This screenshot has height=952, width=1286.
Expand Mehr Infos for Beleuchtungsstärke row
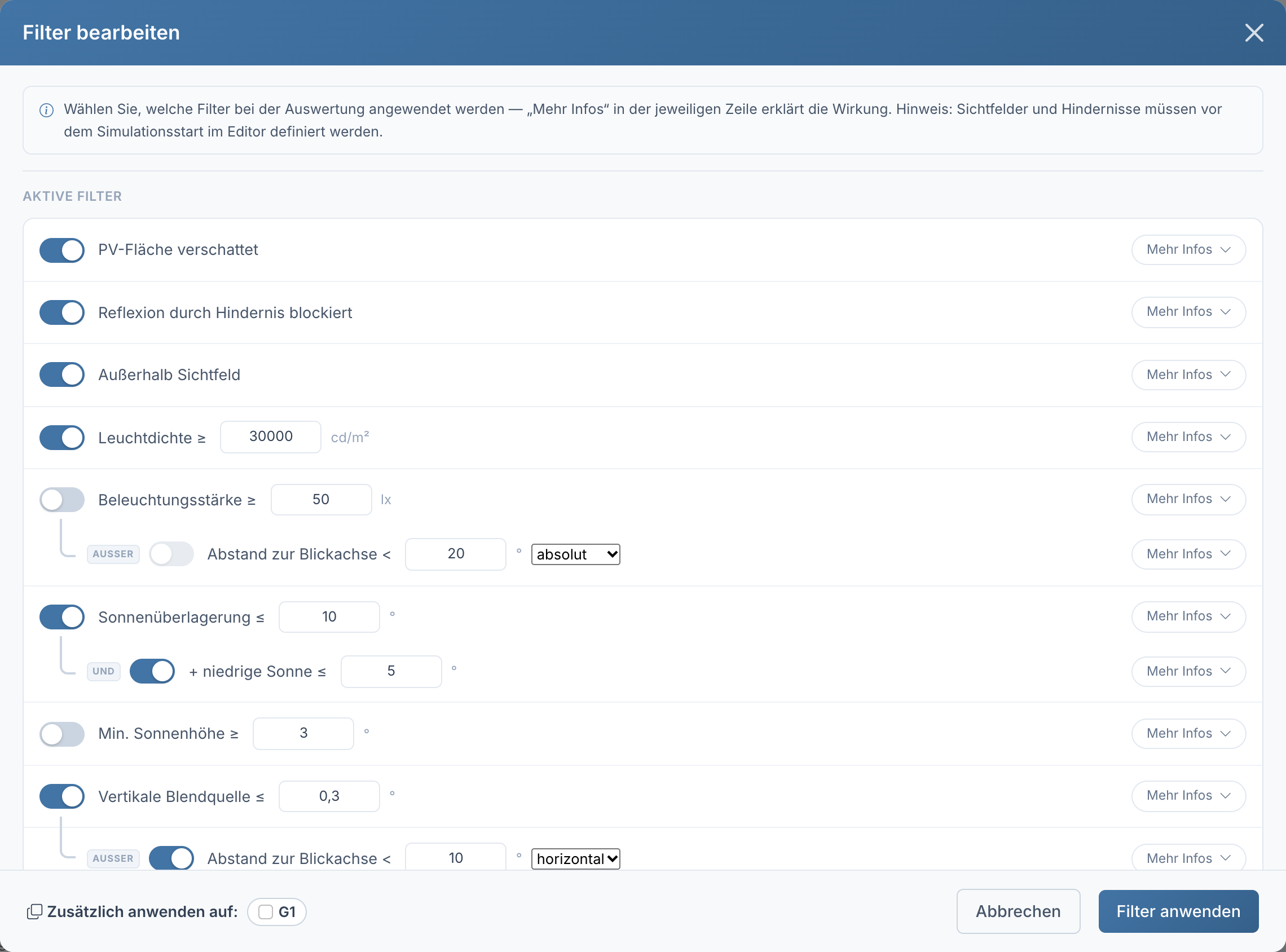[x=1188, y=499]
